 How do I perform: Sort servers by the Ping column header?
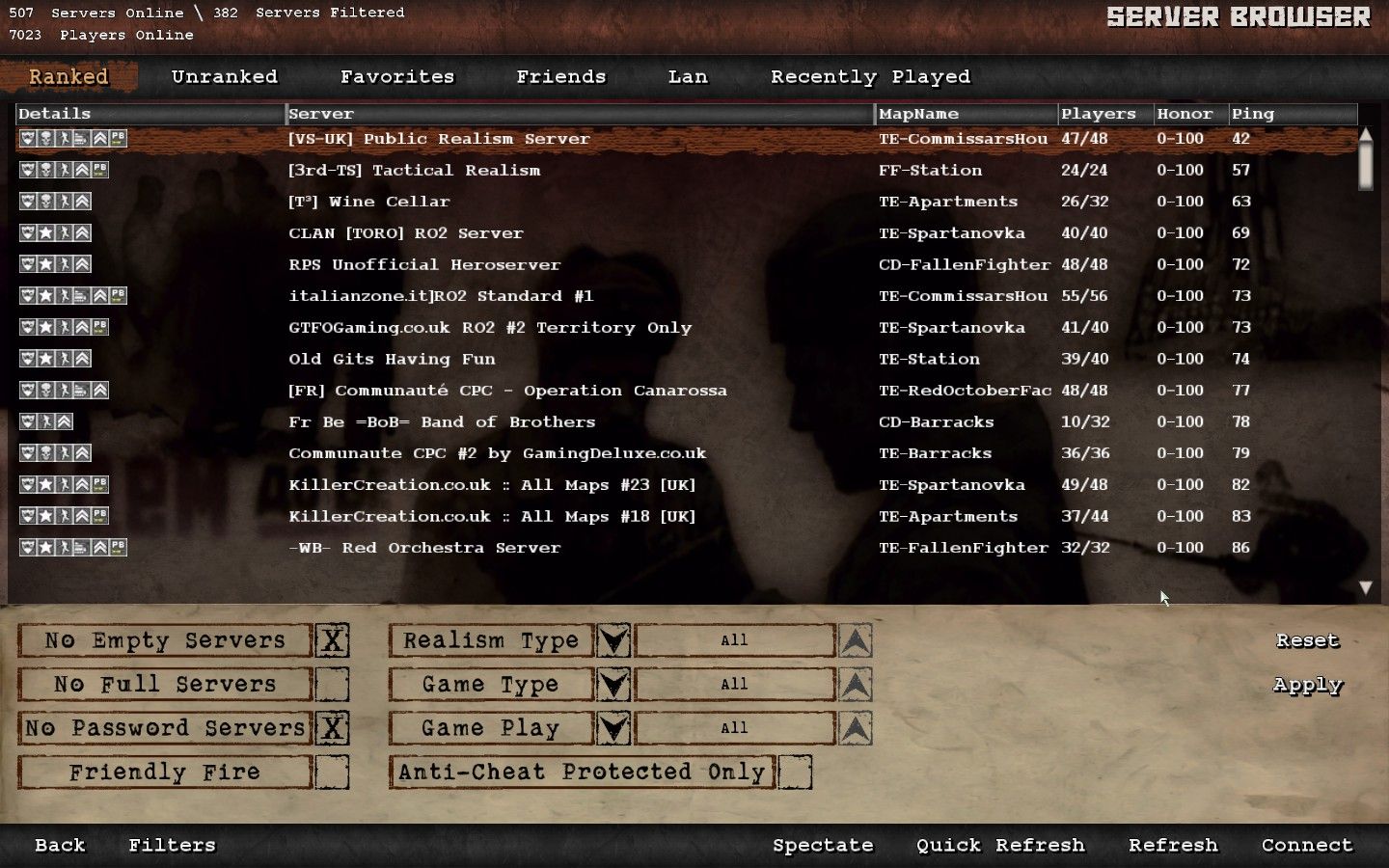(1293, 114)
